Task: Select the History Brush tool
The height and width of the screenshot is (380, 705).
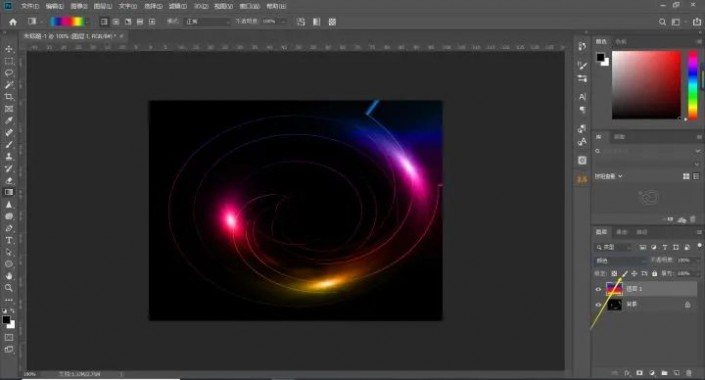Action: click(9, 169)
